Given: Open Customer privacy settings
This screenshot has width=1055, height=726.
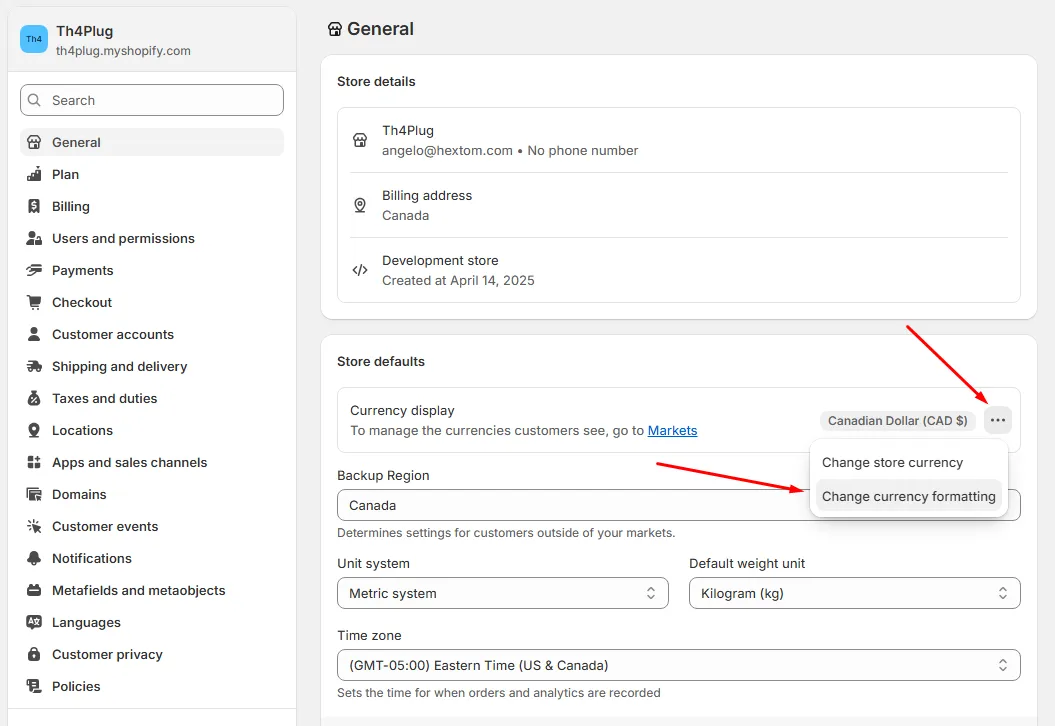Looking at the screenshot, I should 152,654.
